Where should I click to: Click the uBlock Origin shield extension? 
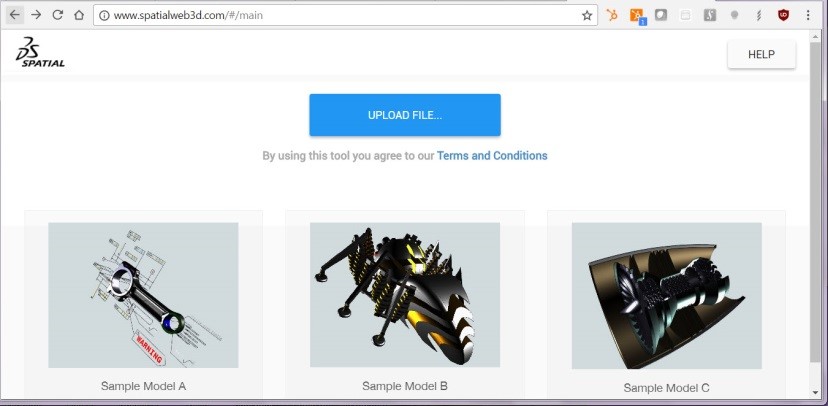pyautogui.click(x=783, y=15)
